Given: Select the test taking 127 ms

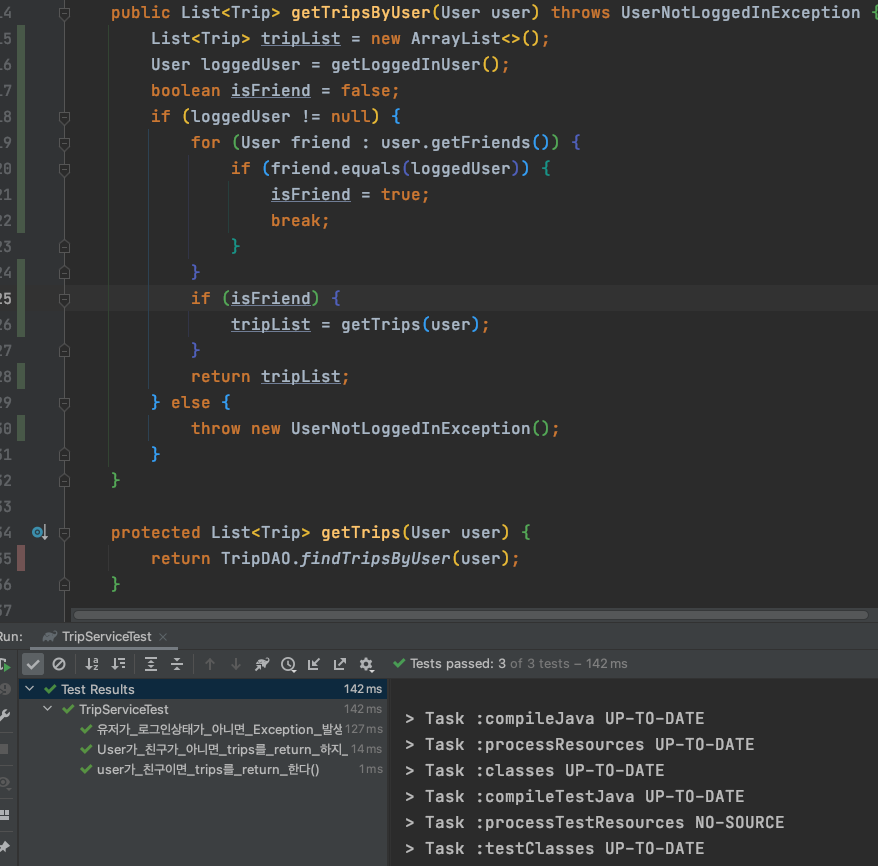Looking at the screenshot, I should 203,729.
